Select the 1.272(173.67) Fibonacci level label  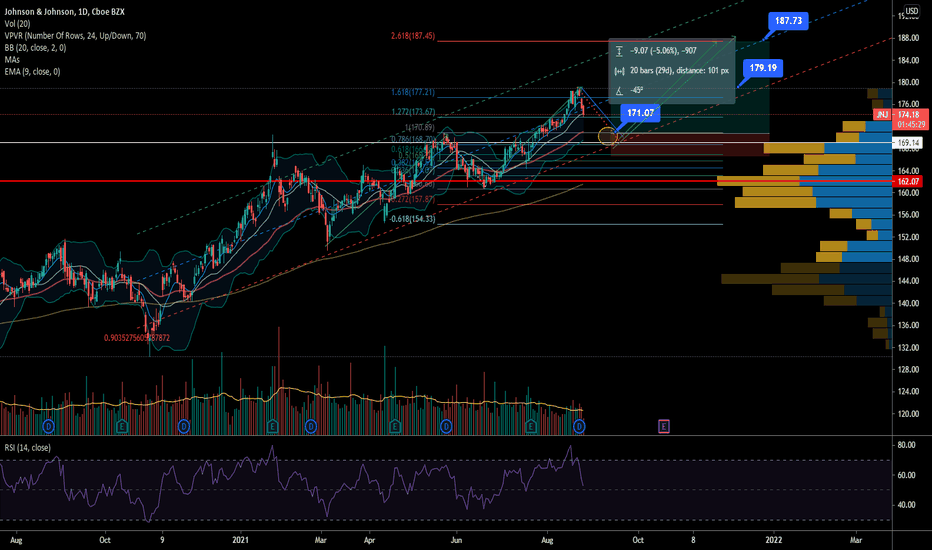[413, 112]
